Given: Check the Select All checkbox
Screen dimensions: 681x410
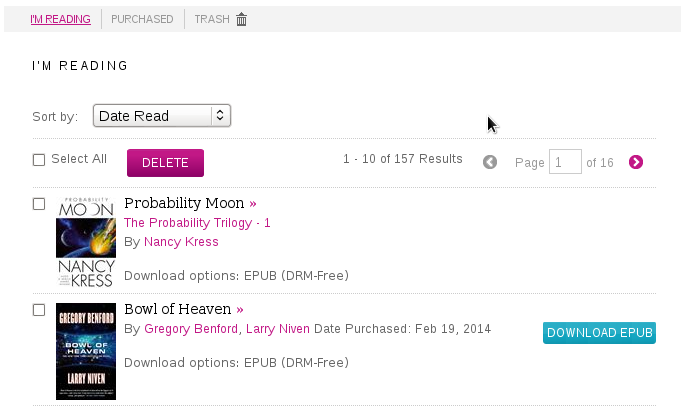Looking at the screenshot, I should click(39, 160).
